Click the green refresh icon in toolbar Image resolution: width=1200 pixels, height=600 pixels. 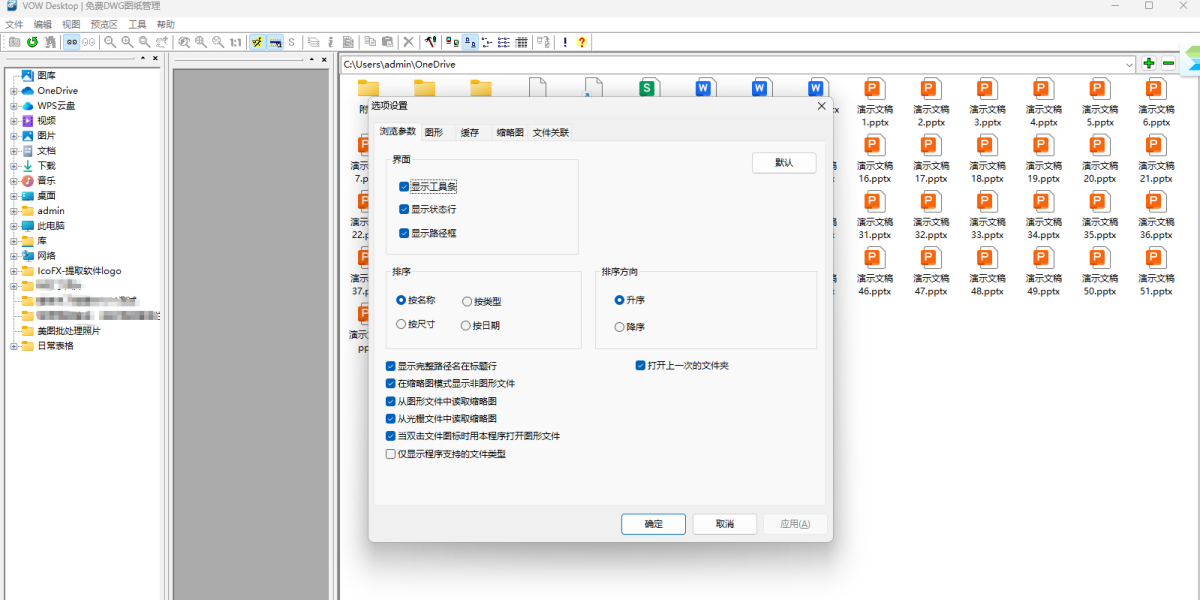(x=32, y=42)
